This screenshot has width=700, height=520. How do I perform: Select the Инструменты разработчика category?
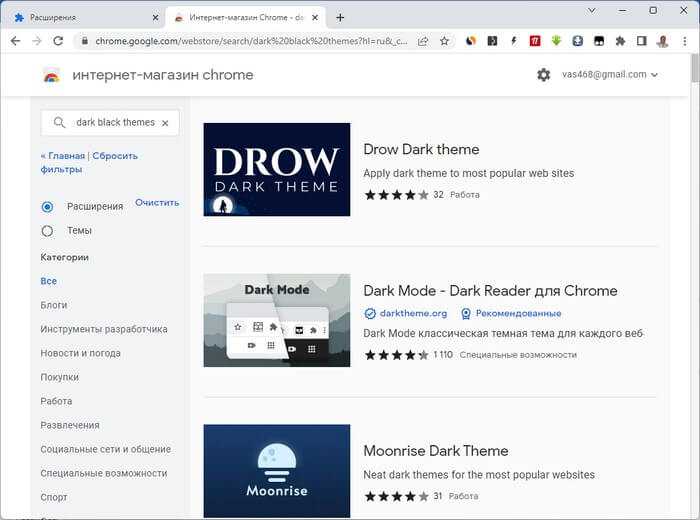pyautogui.click(x=104, y=329)
